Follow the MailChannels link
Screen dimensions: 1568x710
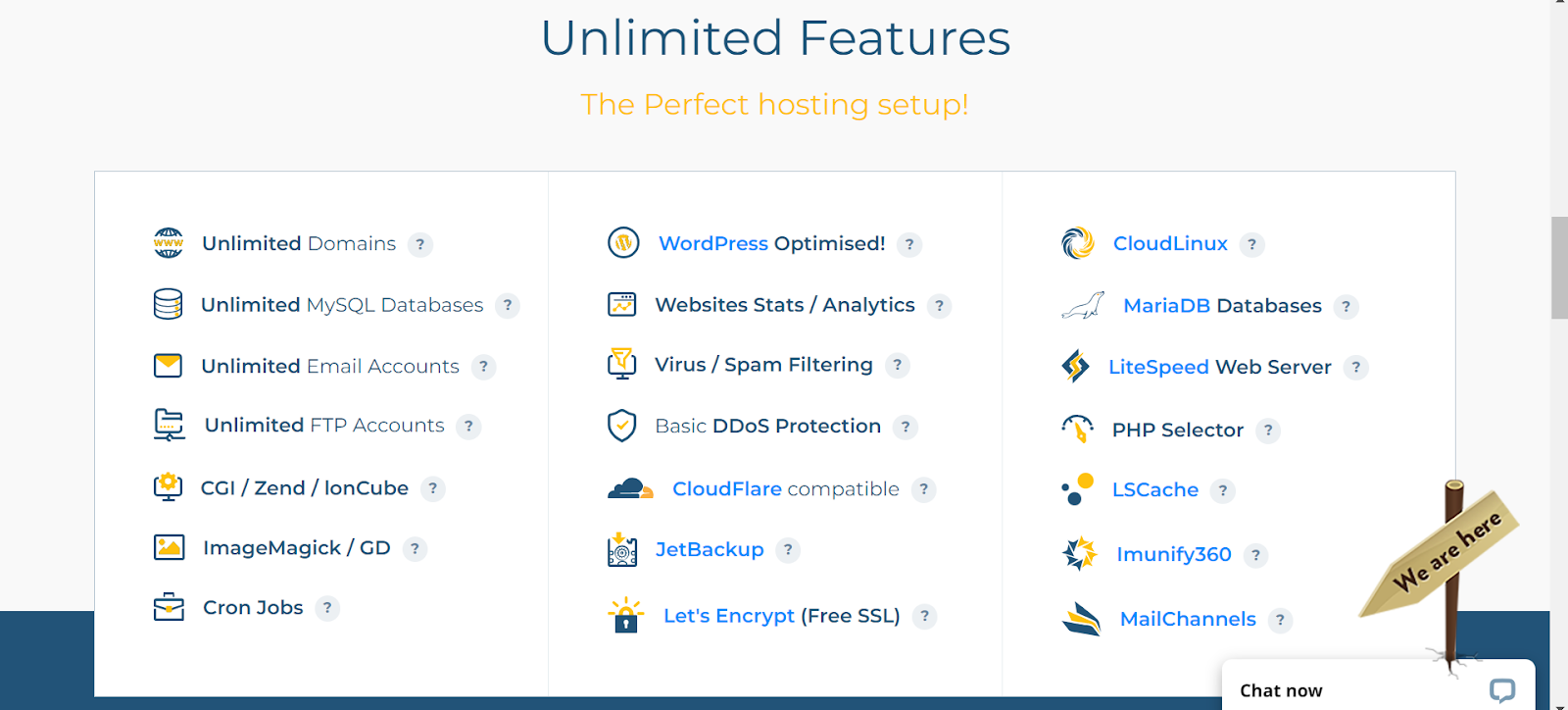[1188, 619]
